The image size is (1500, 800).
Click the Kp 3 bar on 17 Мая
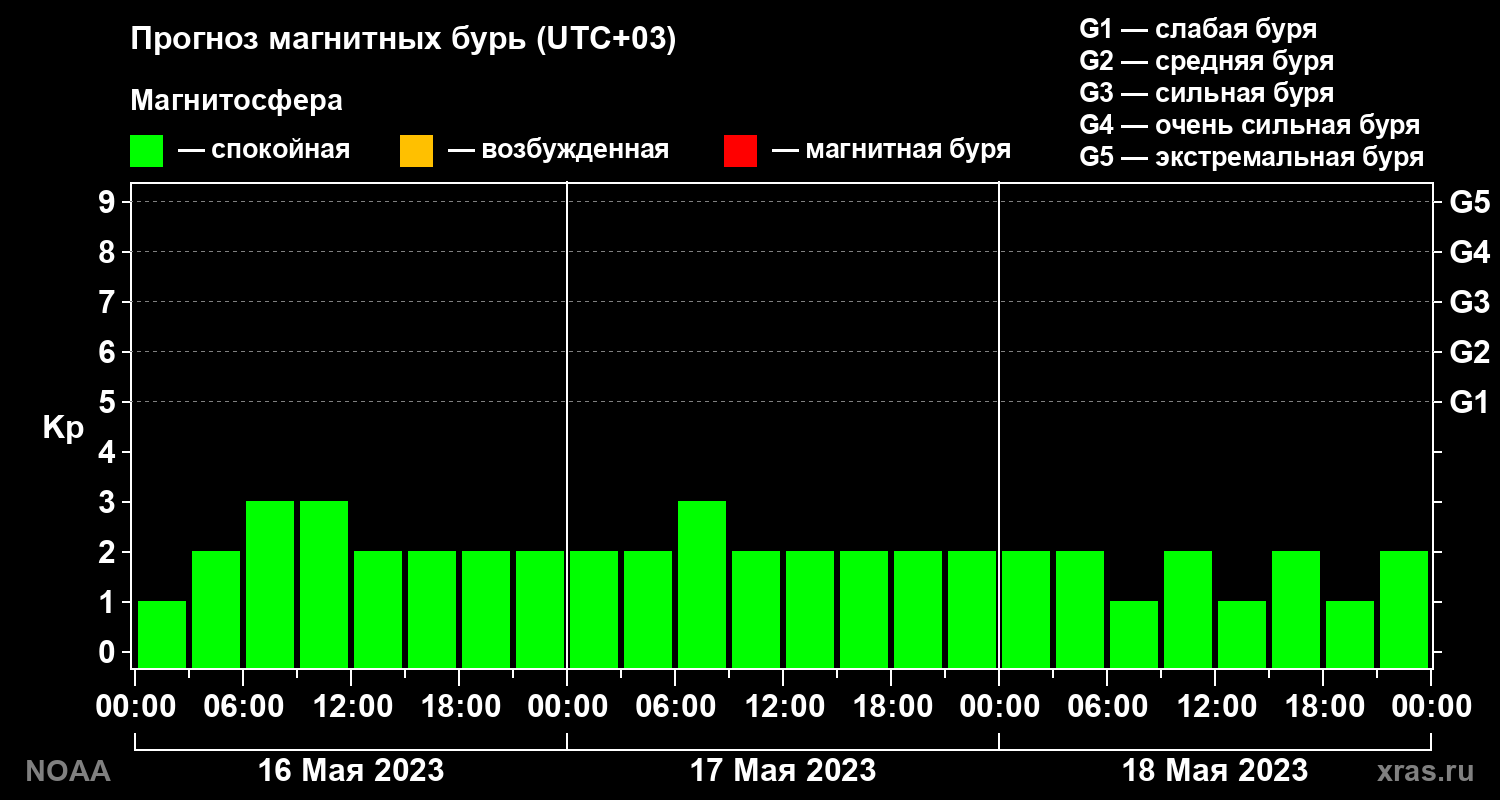(702, 584)
